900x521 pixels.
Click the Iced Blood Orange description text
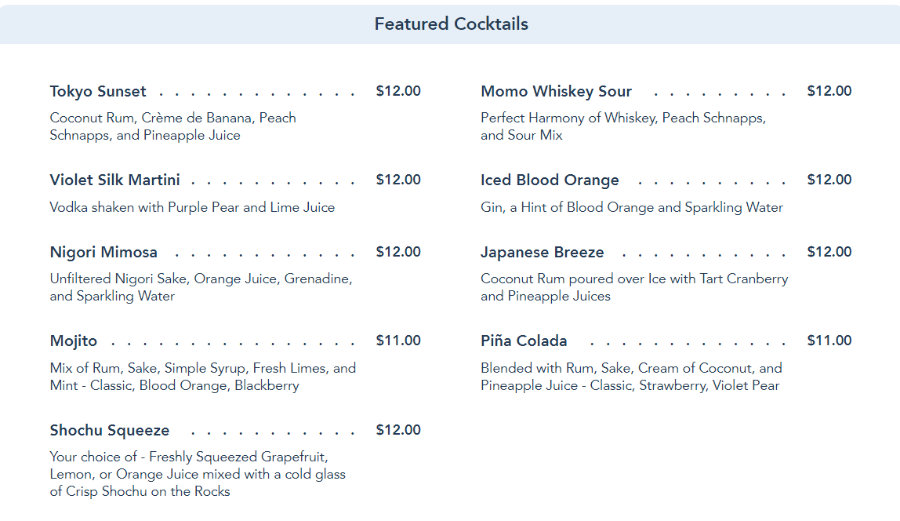[x=631, y=208]
